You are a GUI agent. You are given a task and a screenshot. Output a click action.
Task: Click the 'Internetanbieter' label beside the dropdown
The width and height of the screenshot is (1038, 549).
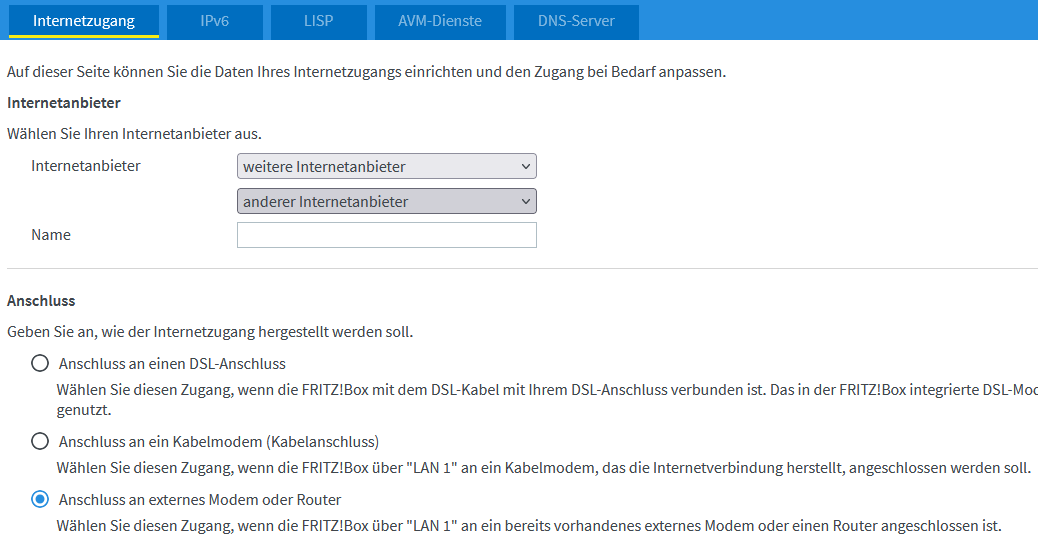click(x=86, y=166)
